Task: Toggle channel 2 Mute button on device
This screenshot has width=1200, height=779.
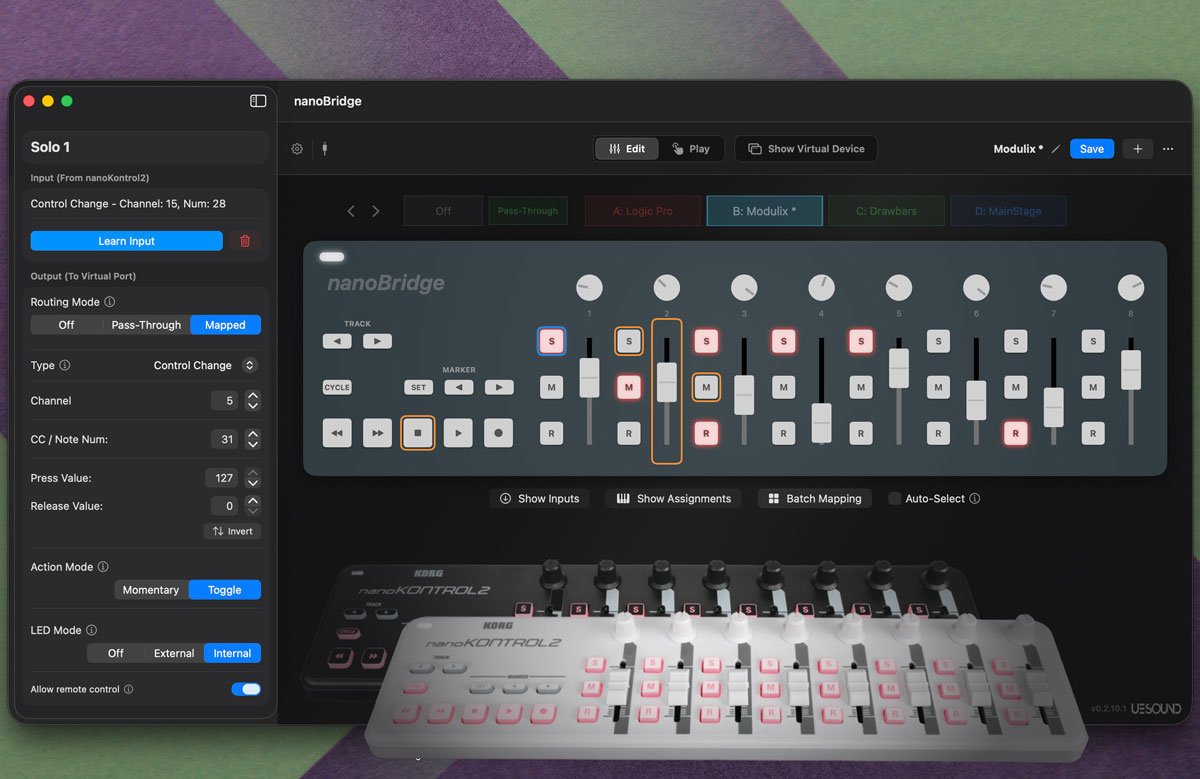Action: tap(629, 386)
